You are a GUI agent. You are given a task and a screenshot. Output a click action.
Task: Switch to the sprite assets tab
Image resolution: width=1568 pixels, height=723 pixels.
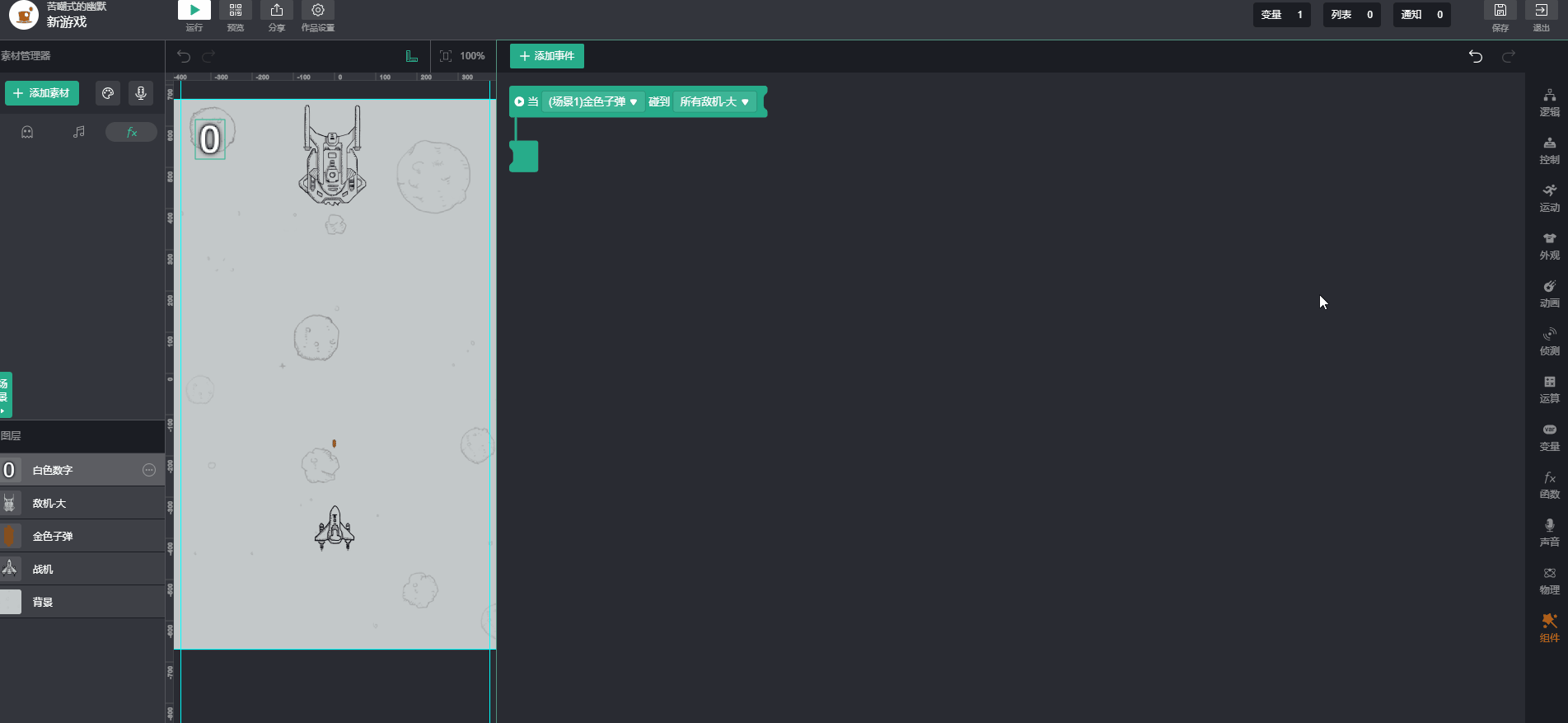click(x=27, y=132)
